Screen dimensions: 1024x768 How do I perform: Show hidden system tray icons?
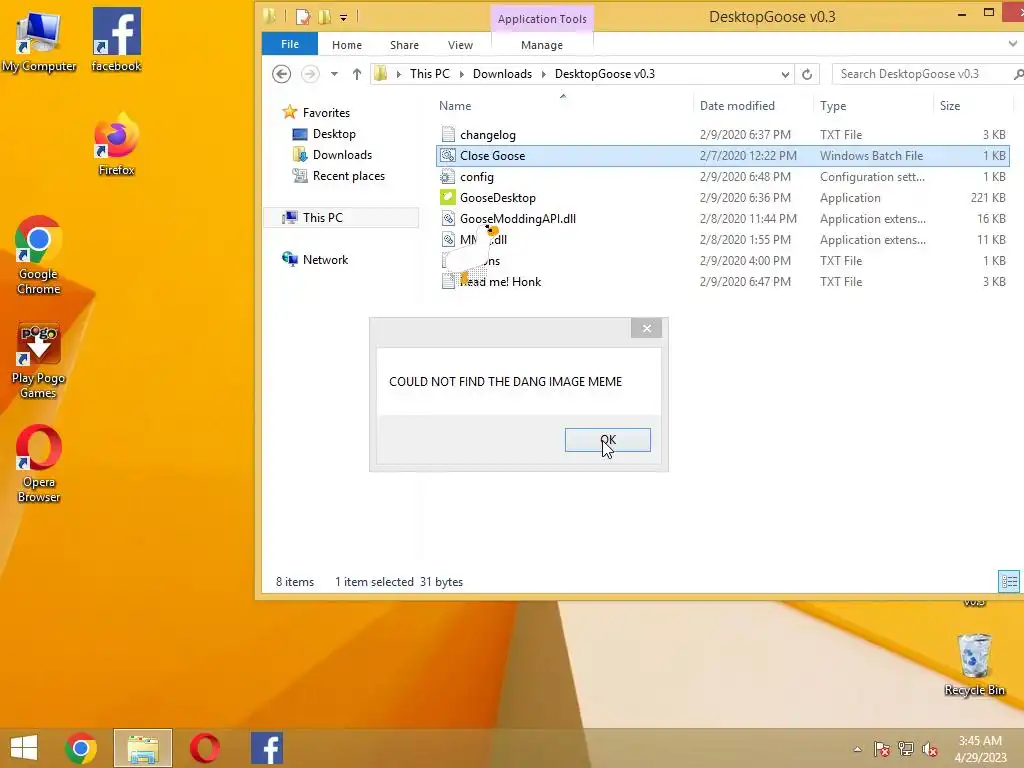point(857,749)
